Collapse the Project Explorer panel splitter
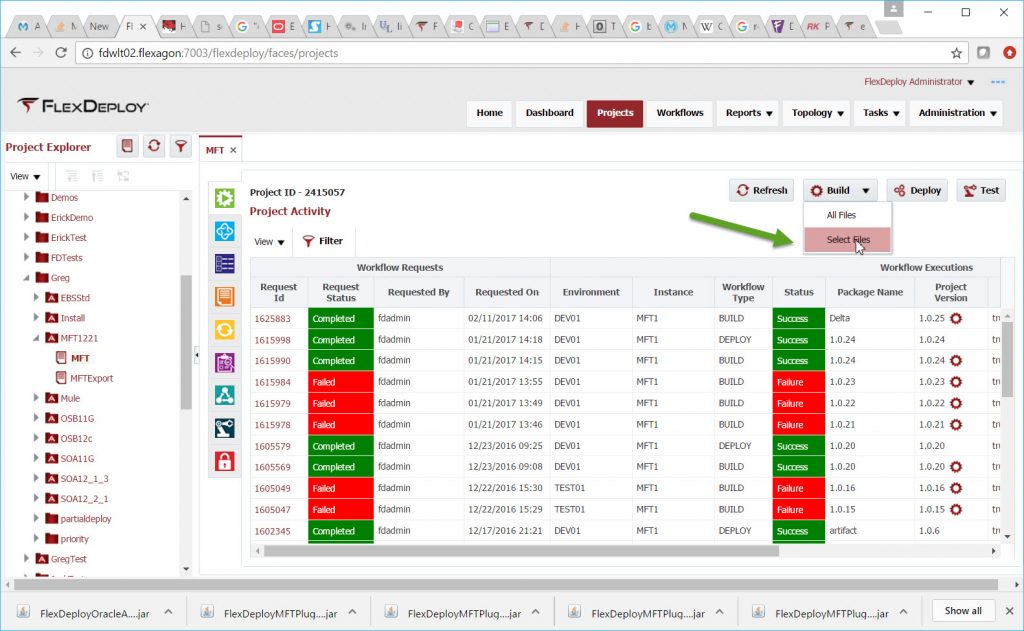The width and height of the screenshot is (1024, 631). pyautogui.click(x=196, y=355)
